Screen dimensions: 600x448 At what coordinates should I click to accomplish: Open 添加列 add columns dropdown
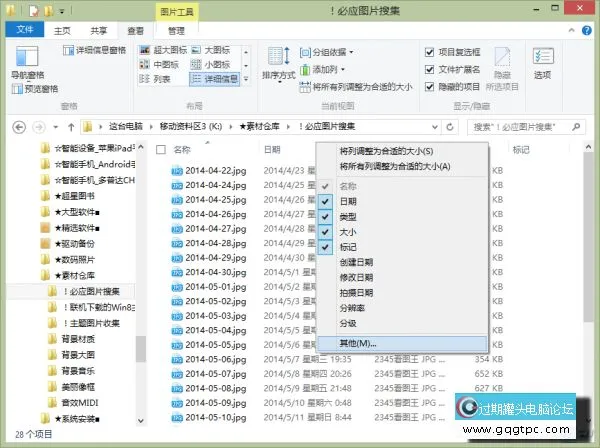(323, 70)
